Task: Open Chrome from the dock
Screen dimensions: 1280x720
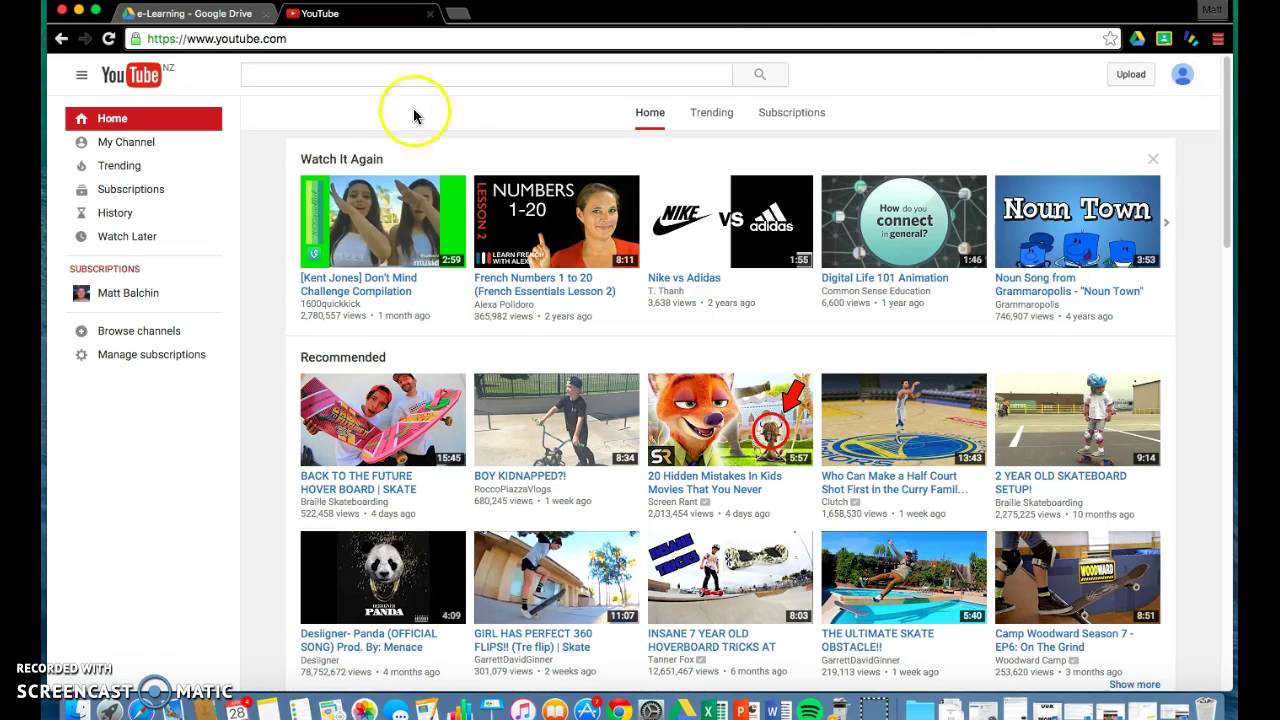Action: click(620, 710)
